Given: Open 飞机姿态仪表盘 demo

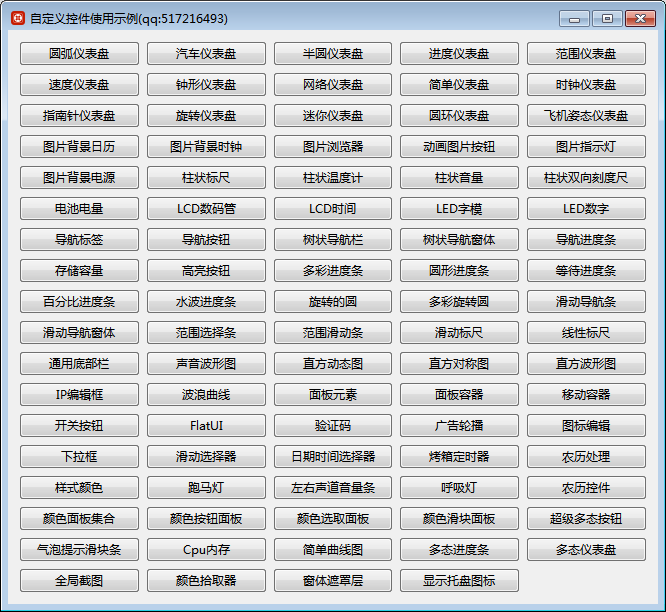Looking at the screenshot, I should (586, 116).
